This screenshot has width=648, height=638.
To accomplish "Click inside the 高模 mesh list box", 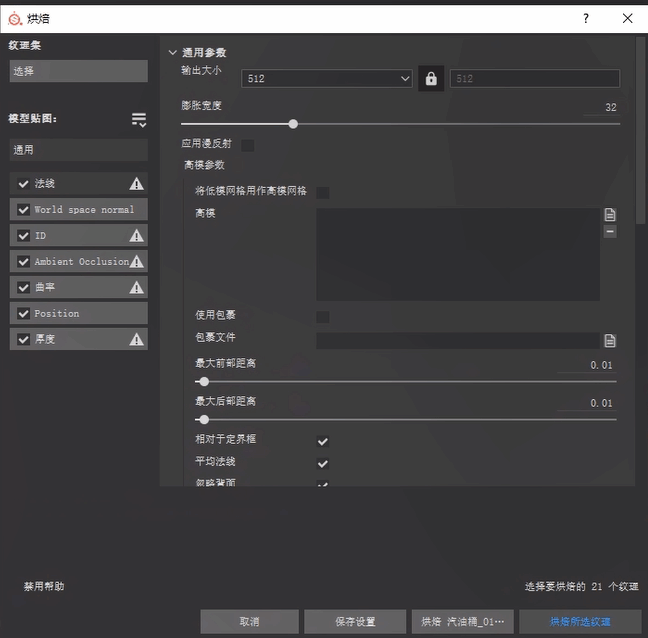I will 458,254.
